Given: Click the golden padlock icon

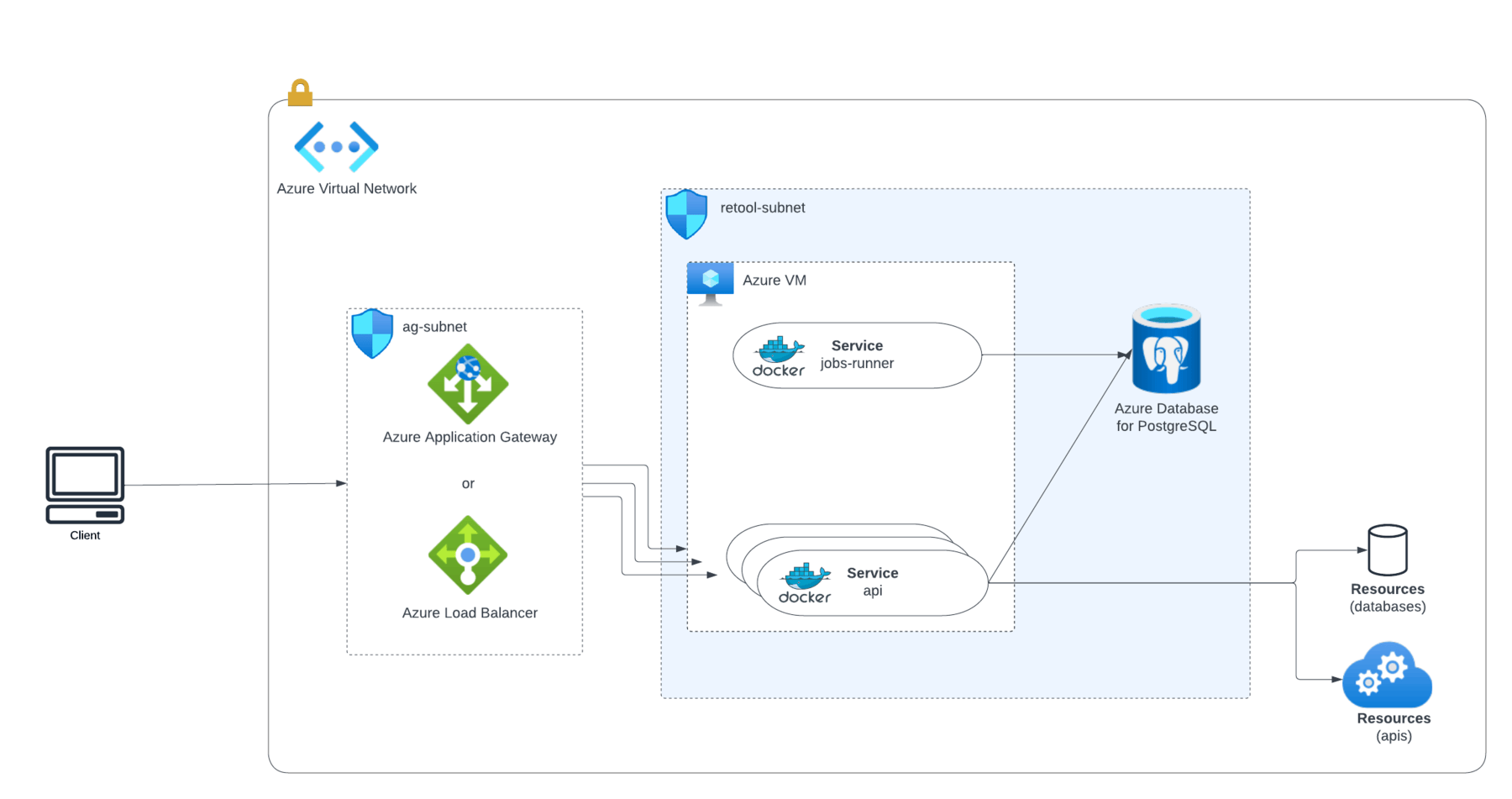Looking at the screenshot, I should [300, 92].
